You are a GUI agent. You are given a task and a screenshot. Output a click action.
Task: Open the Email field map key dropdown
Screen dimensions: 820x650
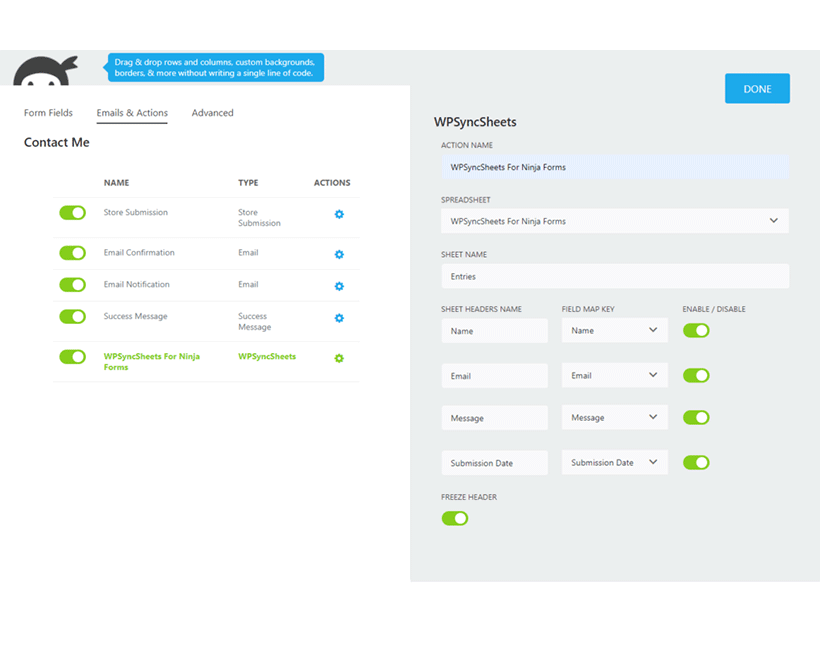click(x=614, y=375)
